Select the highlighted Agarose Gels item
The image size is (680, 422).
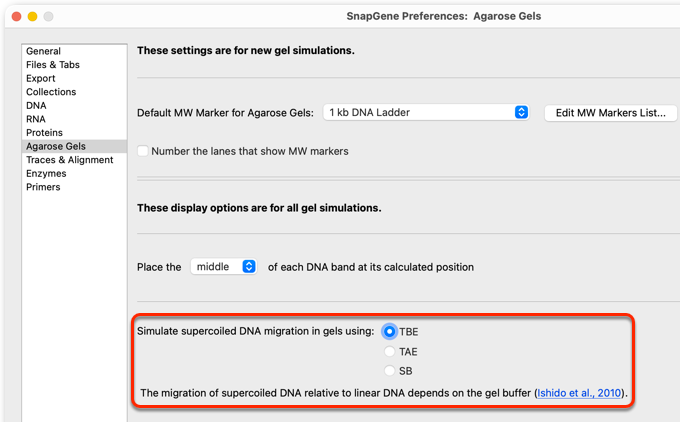(x=74, y=146)
